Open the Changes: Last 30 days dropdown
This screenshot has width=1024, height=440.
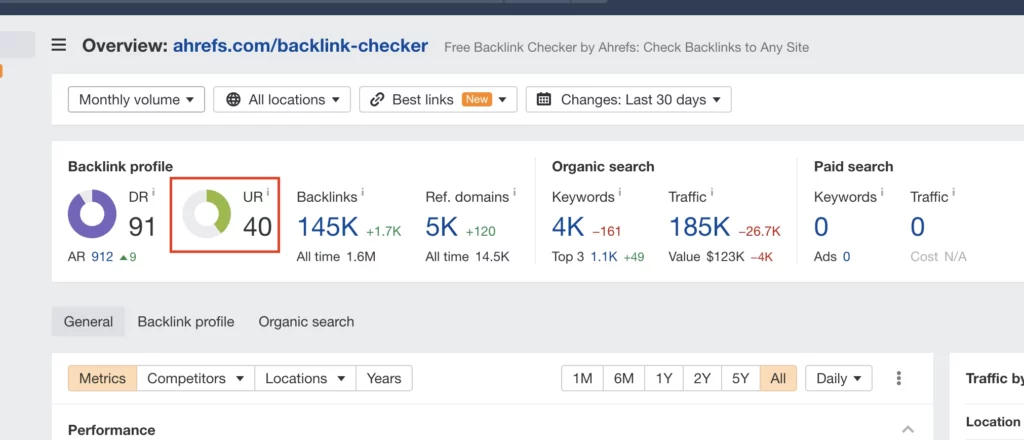click(628, 99)
